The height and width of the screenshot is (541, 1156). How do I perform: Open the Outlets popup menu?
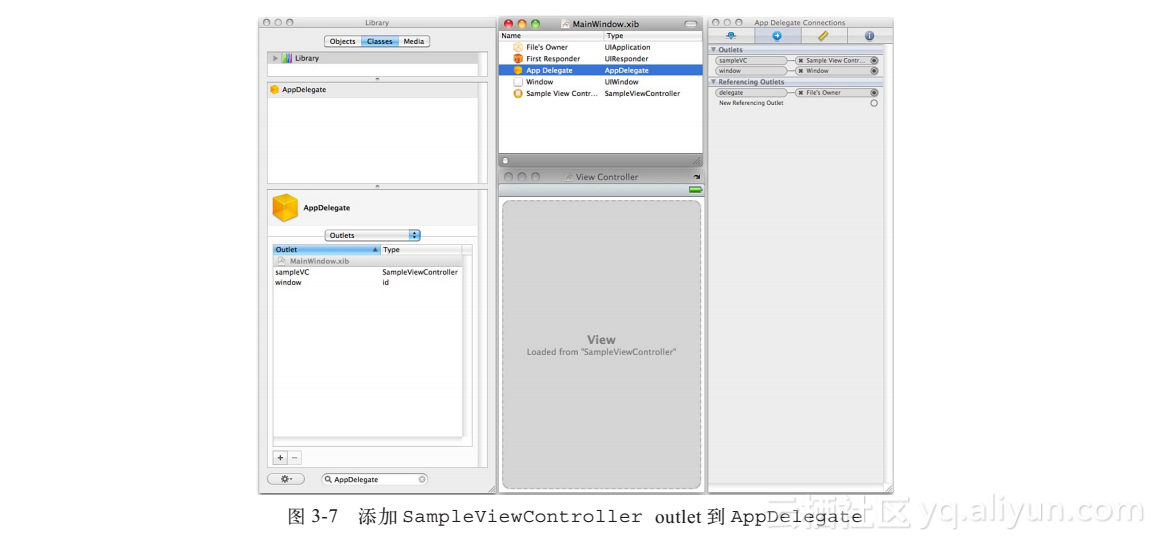coord(373,235)
